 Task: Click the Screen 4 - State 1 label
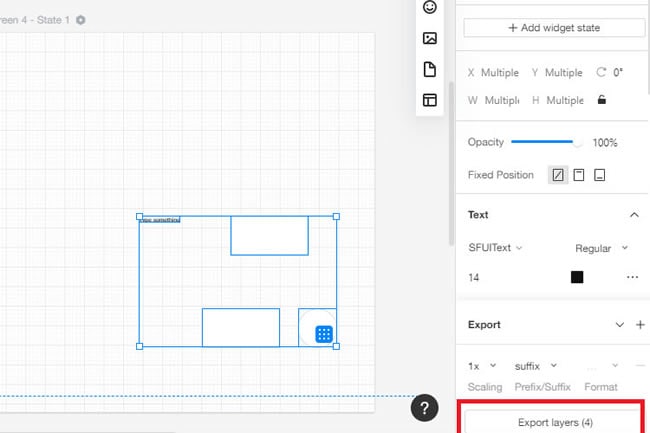(x=34, y=20)
